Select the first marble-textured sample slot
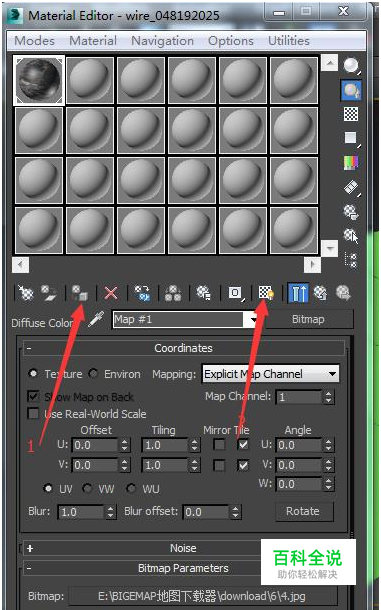The image size is (381, 610). pyautogui.click(x=39, y=81)
